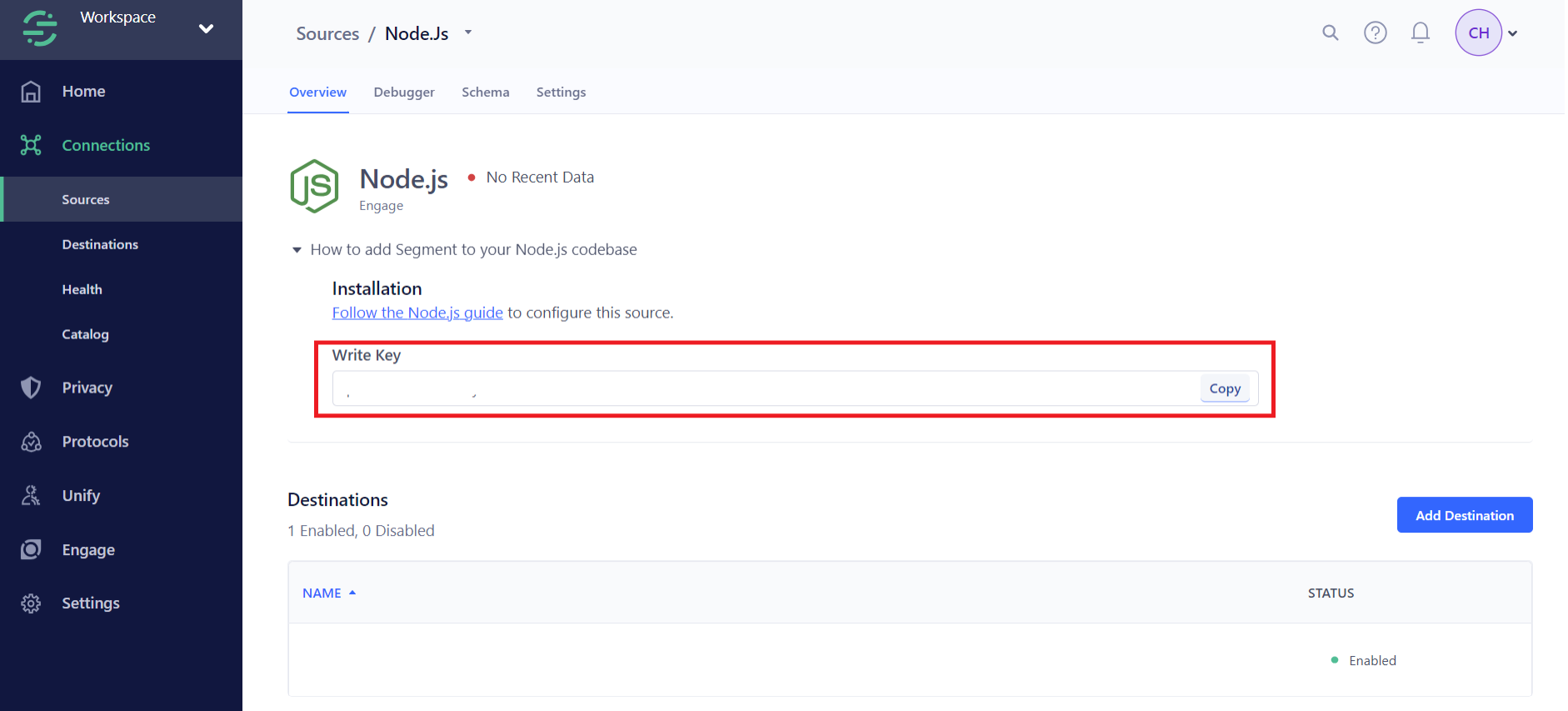
Task: Click the Segment logo icon
Action: tap(40, 28)
